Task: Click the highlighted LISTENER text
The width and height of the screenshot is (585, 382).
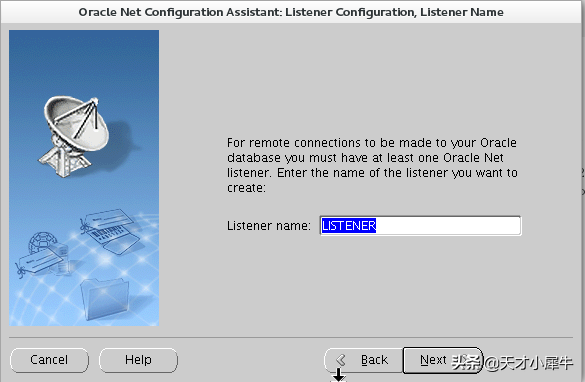Action: coord(349,226)
